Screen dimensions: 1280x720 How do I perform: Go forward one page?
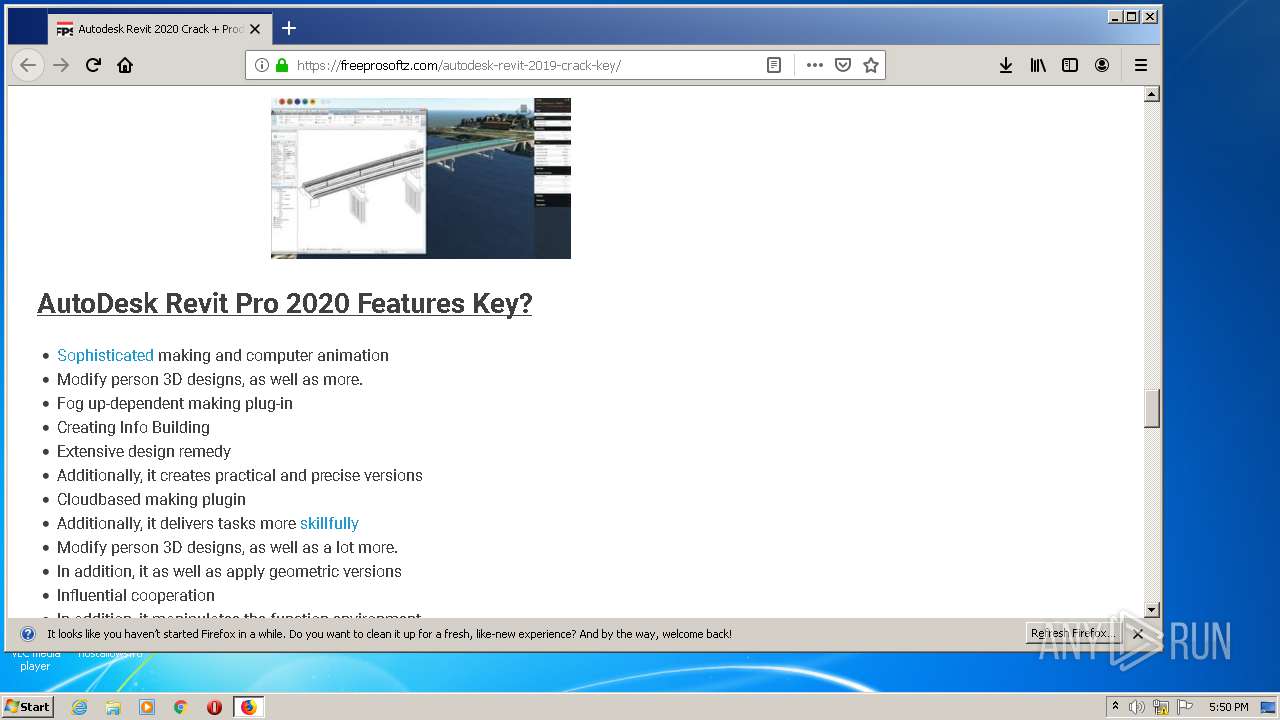tap(61, 65)
